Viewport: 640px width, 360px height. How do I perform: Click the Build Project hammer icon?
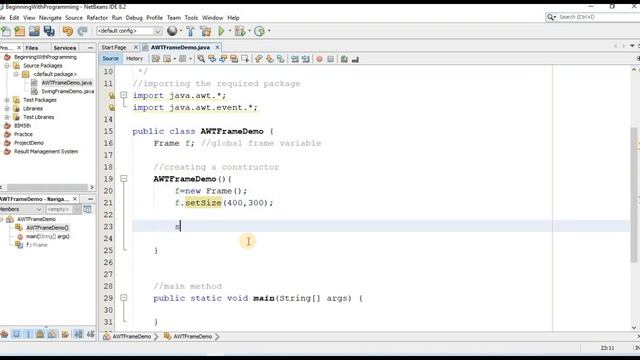[190, 31]
